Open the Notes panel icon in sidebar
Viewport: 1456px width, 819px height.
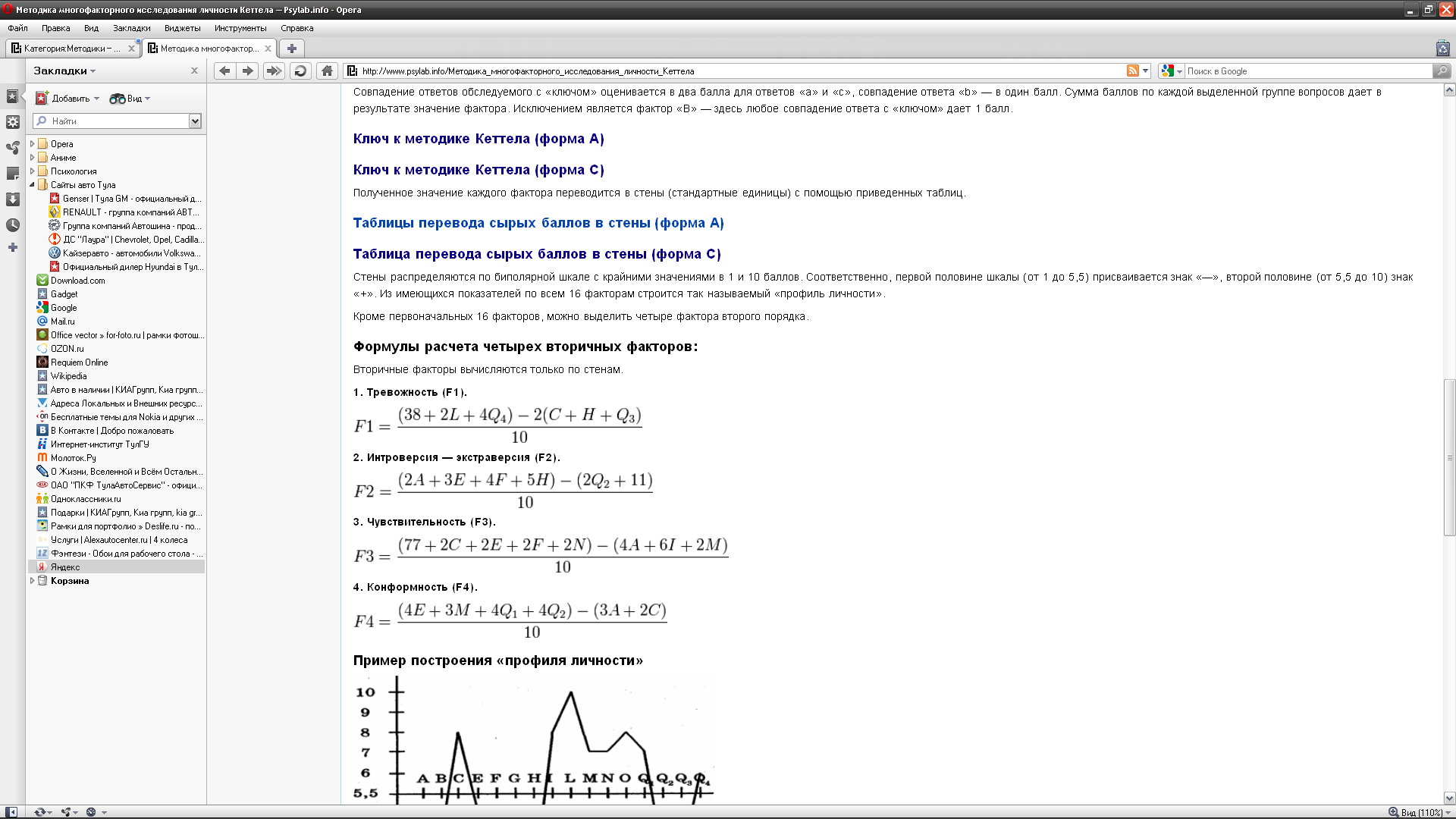(13, 174)
